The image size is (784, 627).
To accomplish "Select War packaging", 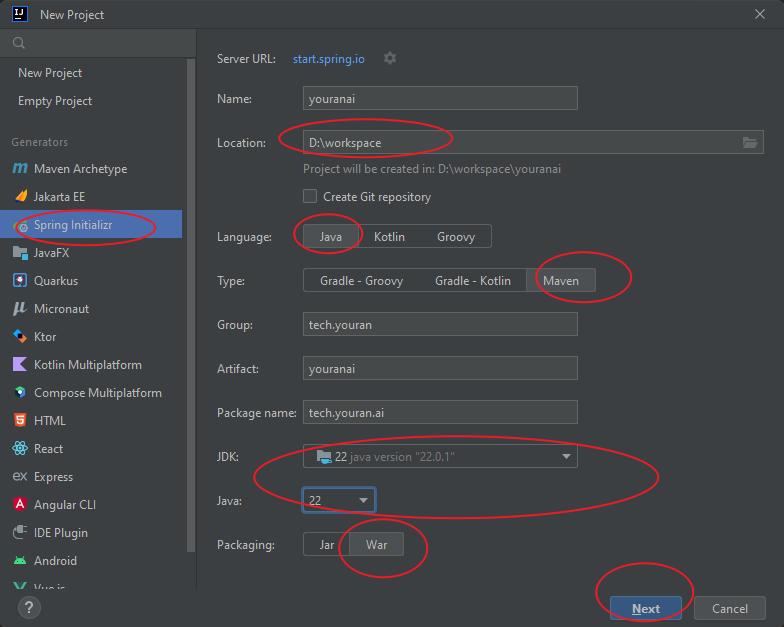I will [376, 544].
